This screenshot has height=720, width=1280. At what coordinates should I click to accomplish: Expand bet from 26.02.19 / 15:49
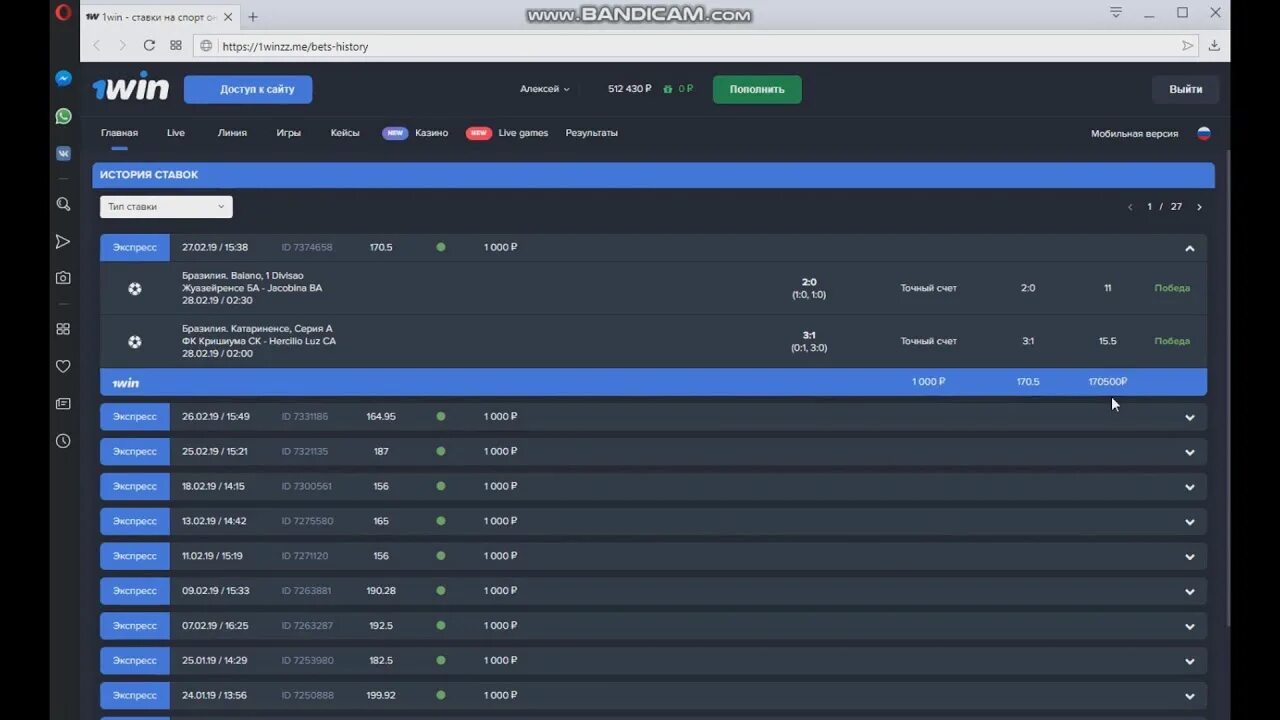point(1189,417)
